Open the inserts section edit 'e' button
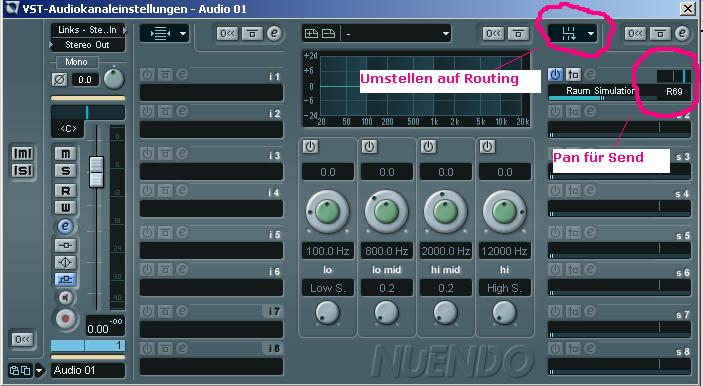703x386 pixels. coord(274,34)
